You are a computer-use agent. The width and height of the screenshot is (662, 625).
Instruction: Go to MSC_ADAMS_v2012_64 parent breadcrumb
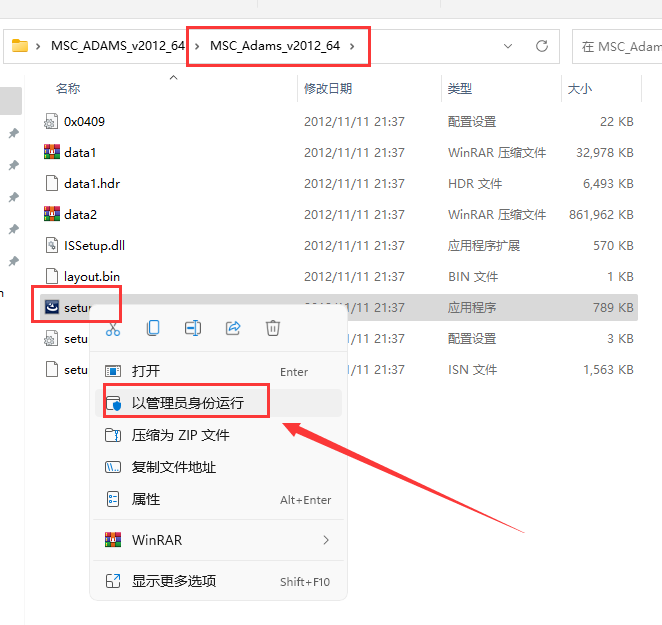pyautogui.click(x=118, y=46)
